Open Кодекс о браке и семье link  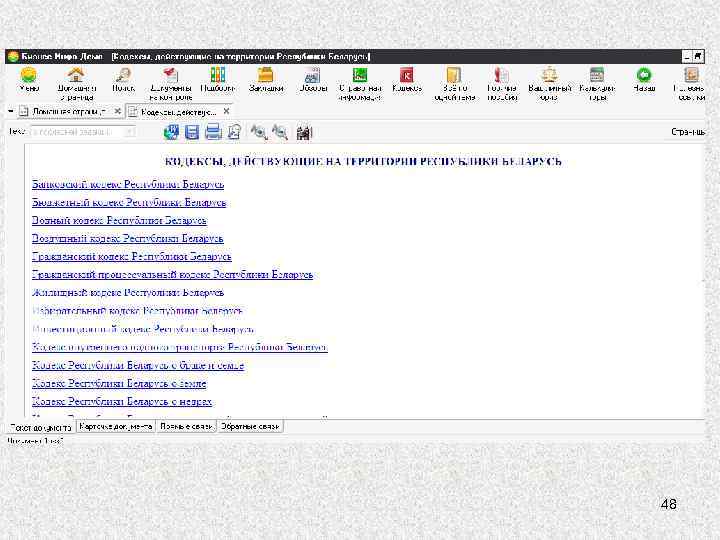click(138, 366)
